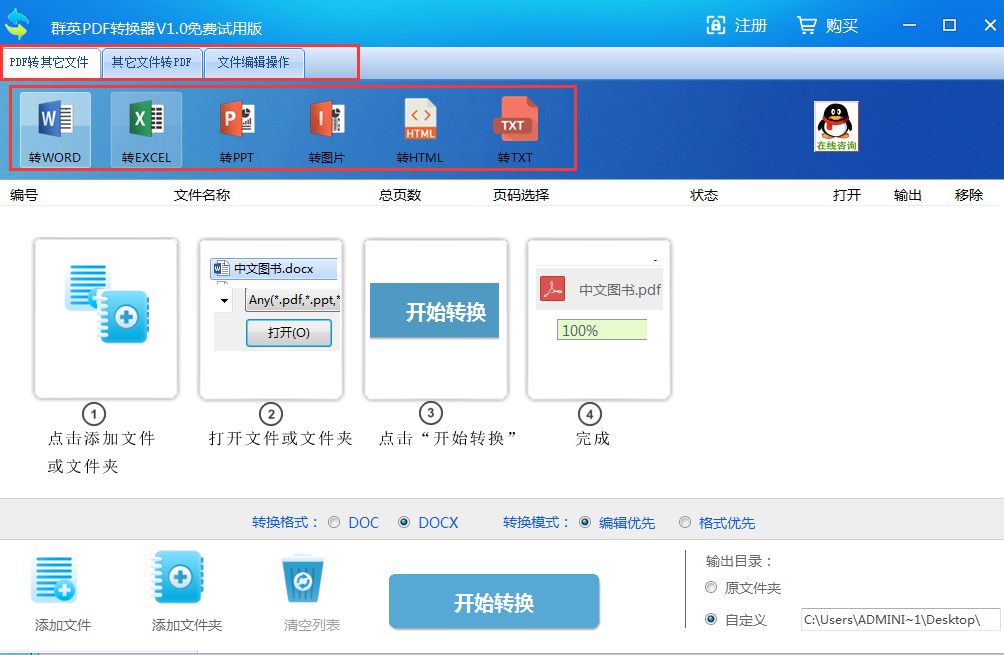Click the 状态 column header
1004x655 pixels.
click(704, 195)
